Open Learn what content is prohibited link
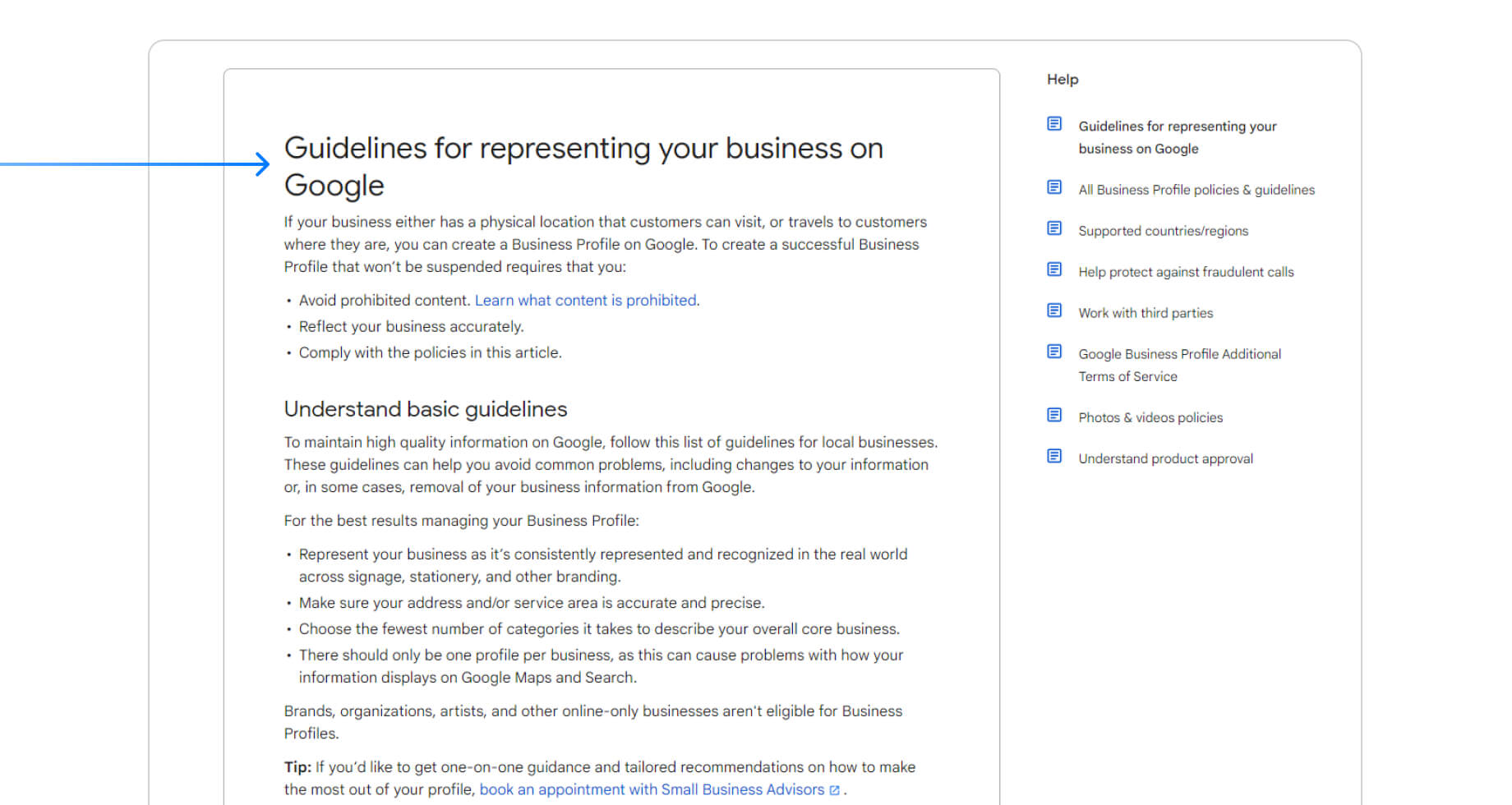 coord(586,301)
